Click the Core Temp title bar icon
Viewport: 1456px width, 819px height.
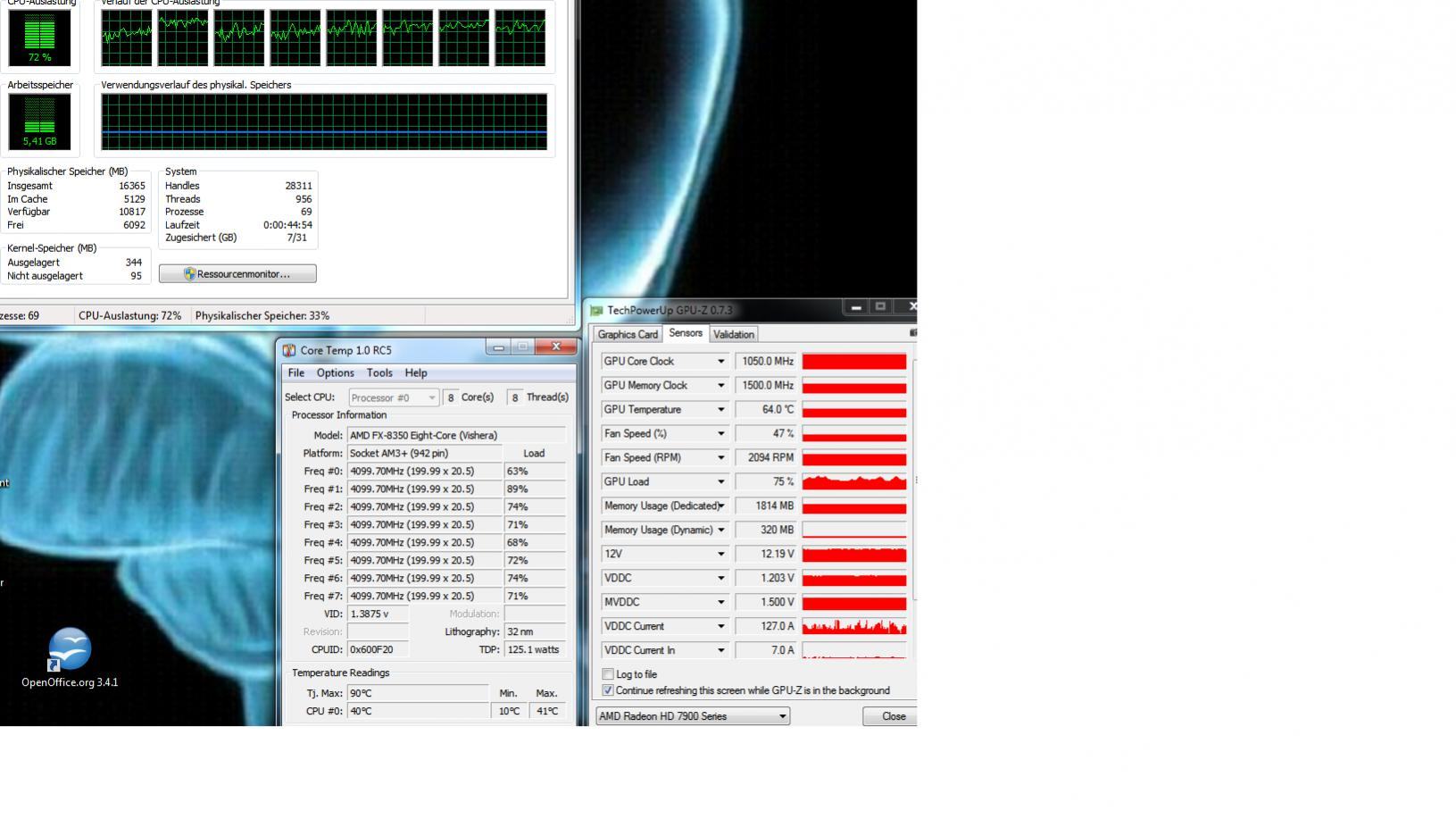tap(289, 350)
